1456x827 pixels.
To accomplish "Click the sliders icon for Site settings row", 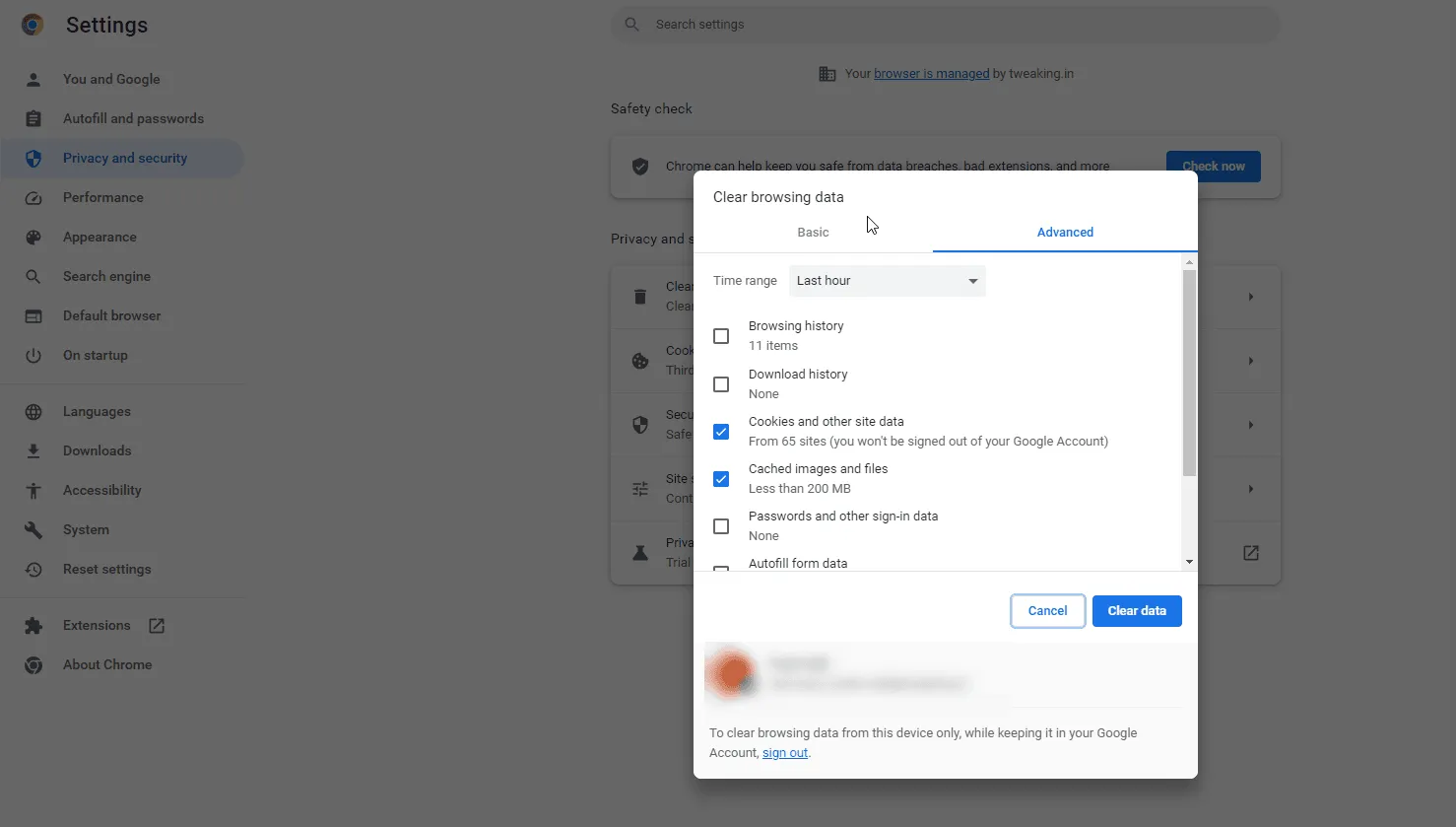I will (x=640, y=489).
